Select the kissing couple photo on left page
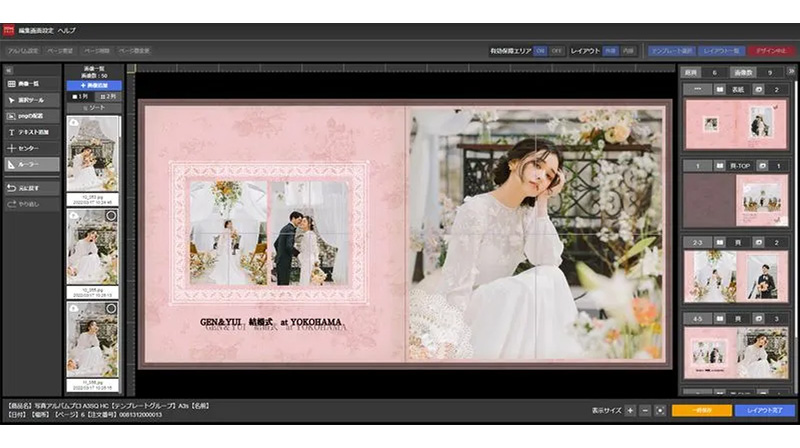The width and height of the screenshot is (800, 448). 310,233
